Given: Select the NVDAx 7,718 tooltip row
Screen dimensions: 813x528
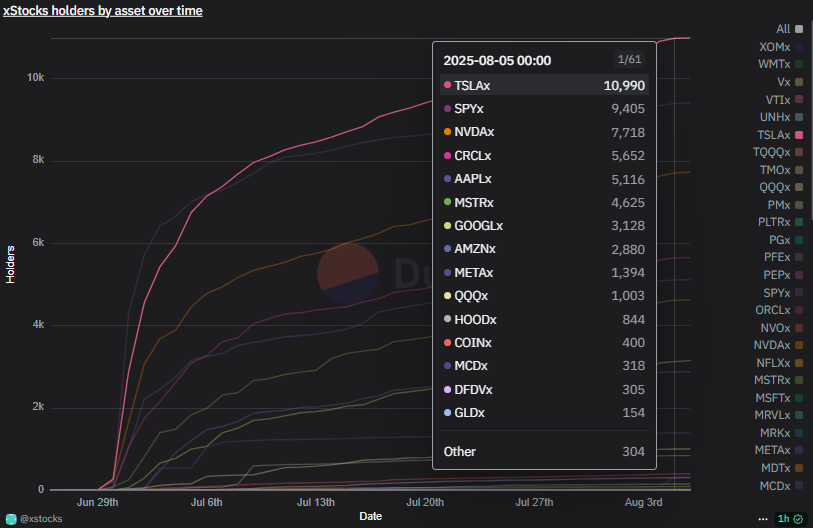Looking at the screenshot, I should 544,132.
